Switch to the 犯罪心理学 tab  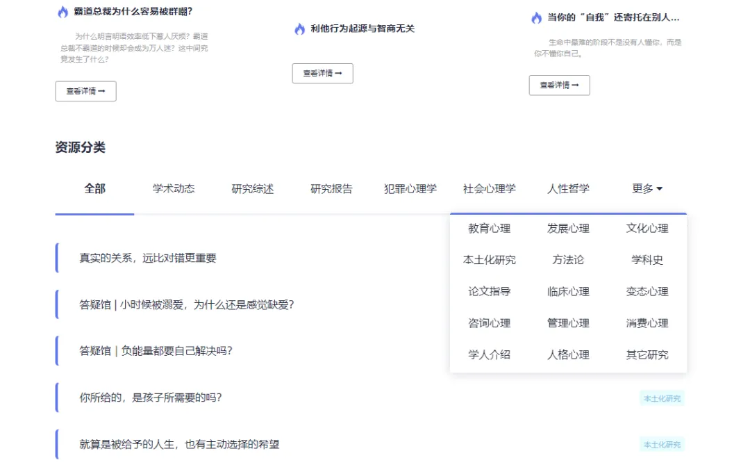click(410, 189)
